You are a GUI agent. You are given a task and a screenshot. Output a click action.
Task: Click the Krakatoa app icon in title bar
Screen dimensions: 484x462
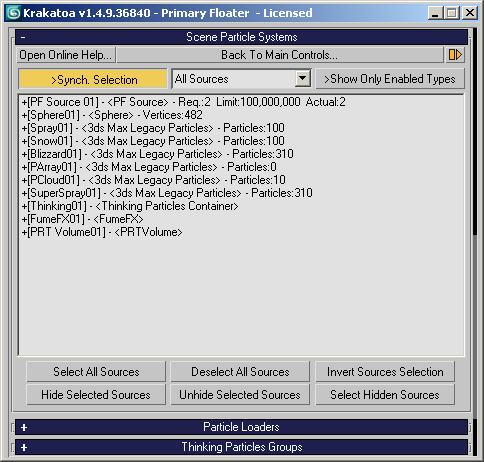[13, 13]
